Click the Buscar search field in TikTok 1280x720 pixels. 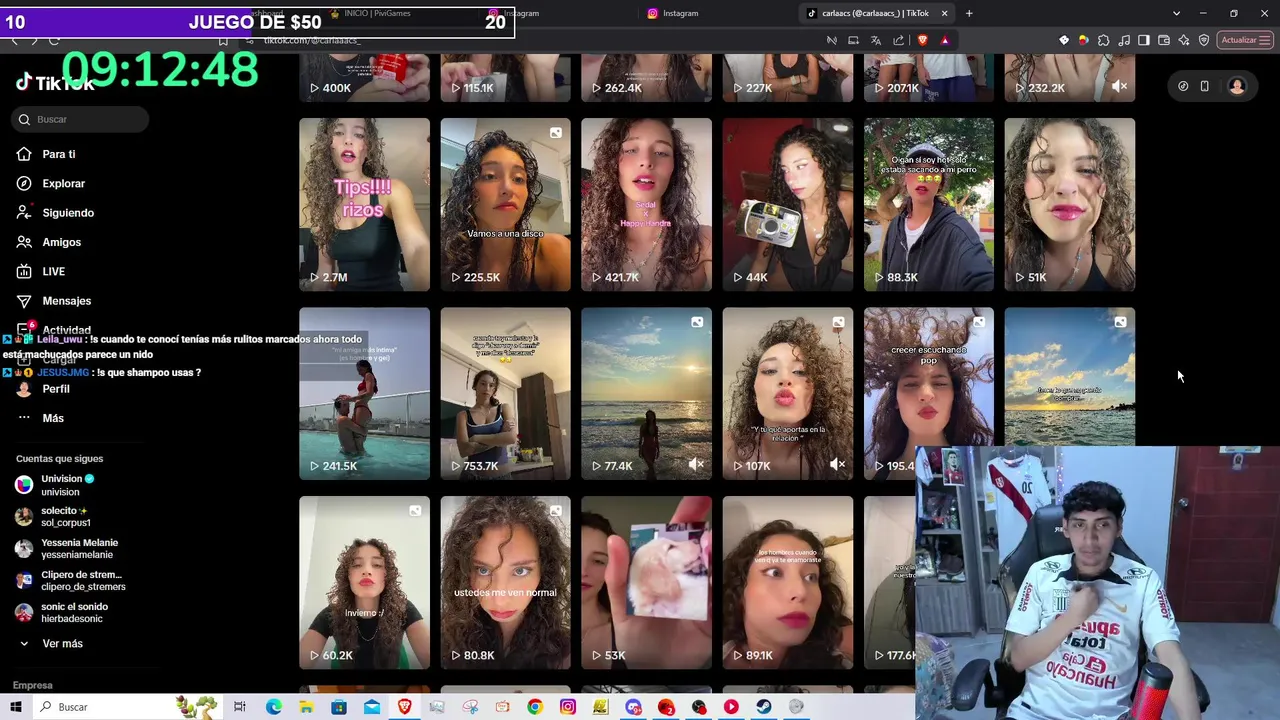80,119
